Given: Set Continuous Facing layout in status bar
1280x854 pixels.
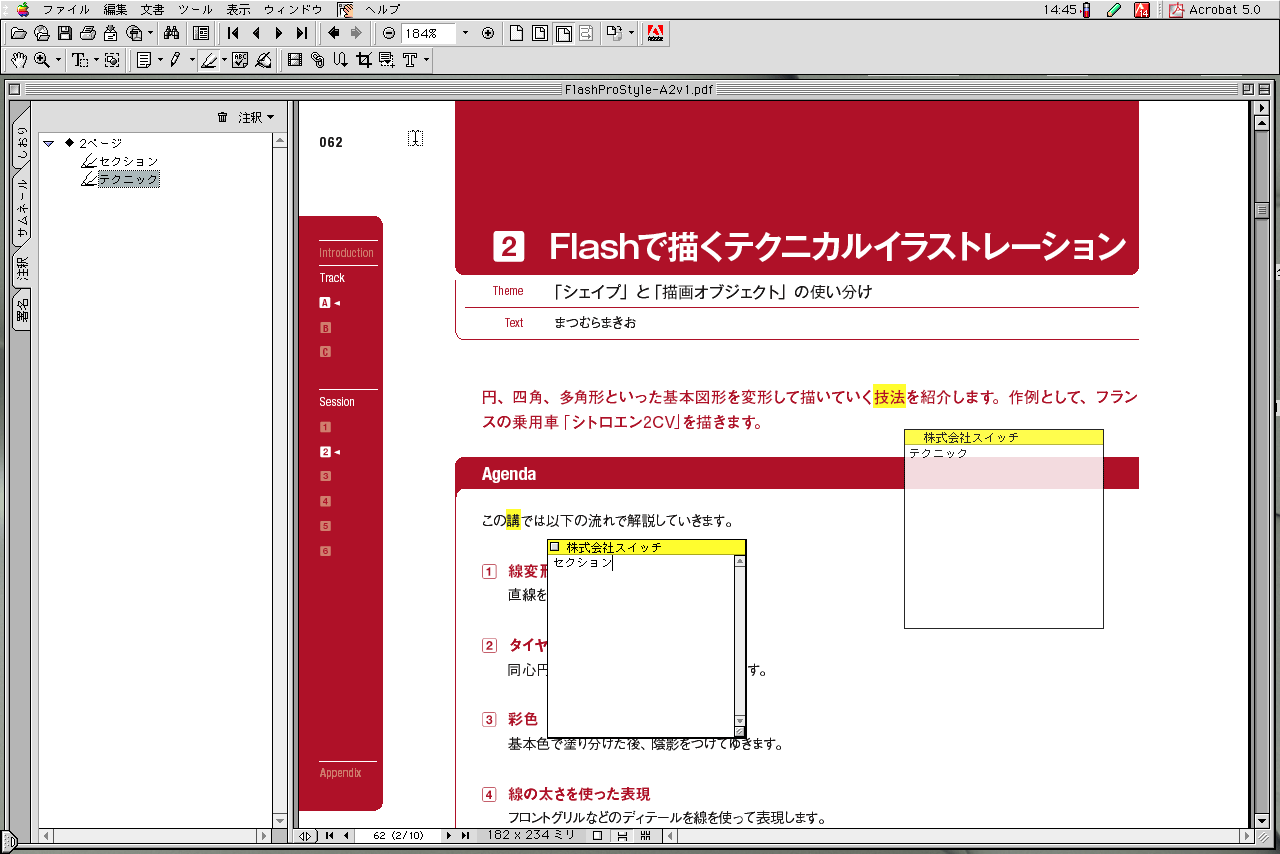Looking at the screenshot, I should tap(646, 835).
